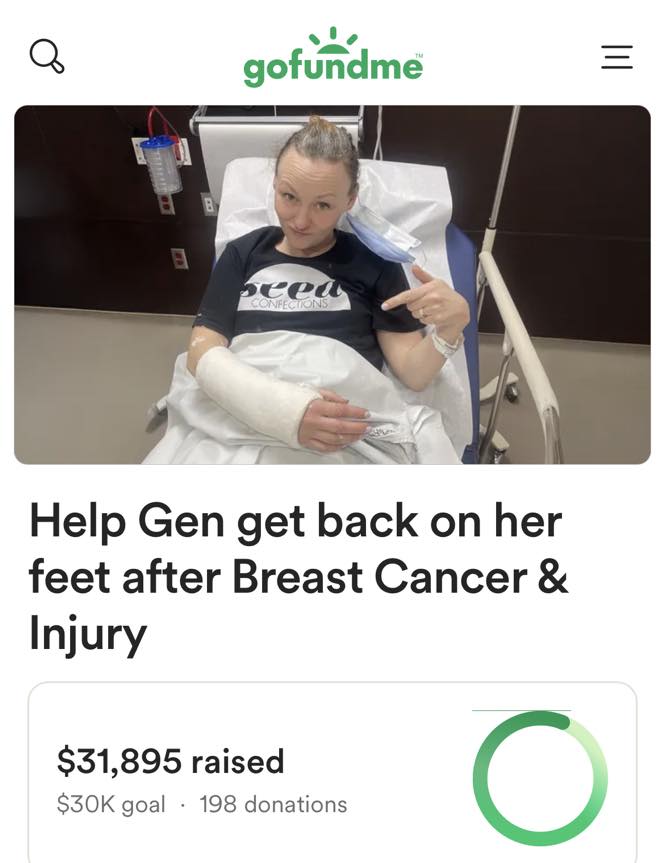
Task: Open the campaign hospital photo
Action: [332, 285]
